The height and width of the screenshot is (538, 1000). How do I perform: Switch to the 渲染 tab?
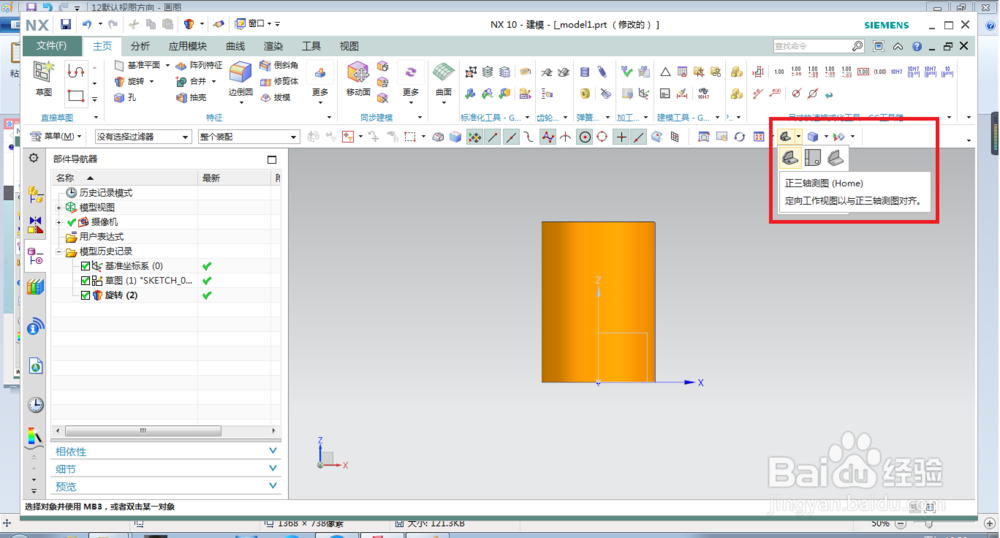tap(273, 46)
